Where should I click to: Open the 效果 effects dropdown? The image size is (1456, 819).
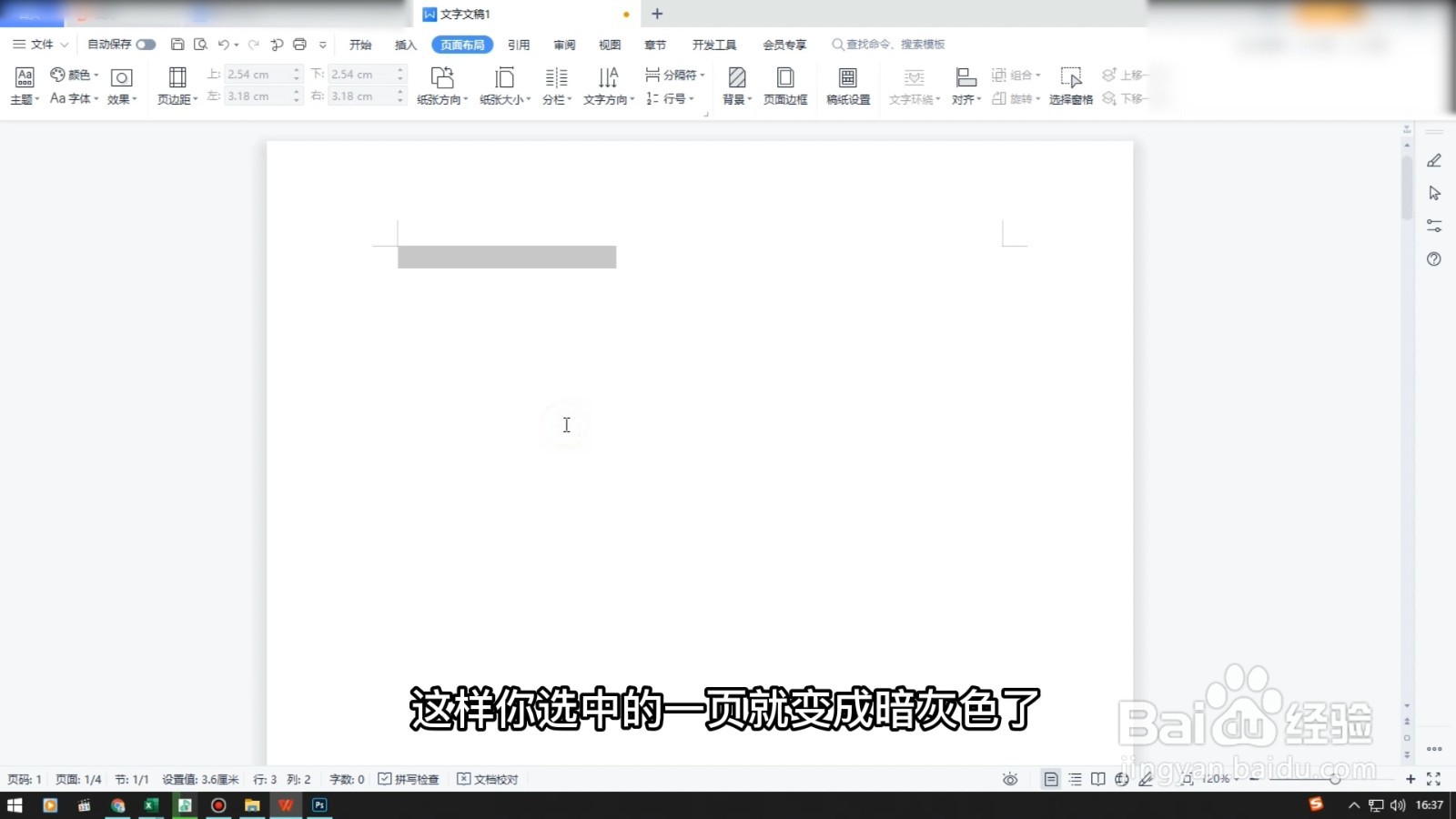[x=122, y=86]
